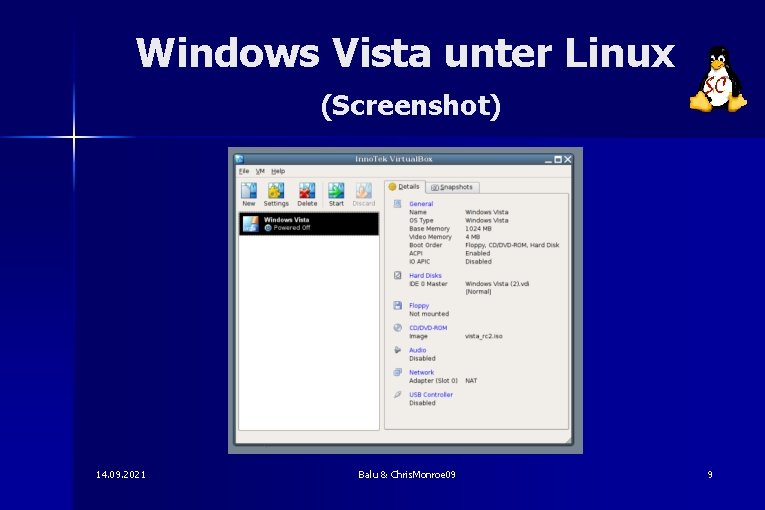Click the Audio speaker icon

click(398, 350)
